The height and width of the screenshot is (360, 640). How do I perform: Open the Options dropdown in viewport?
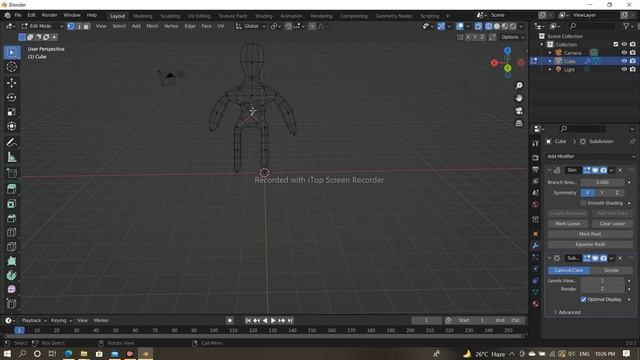point(513,37)
